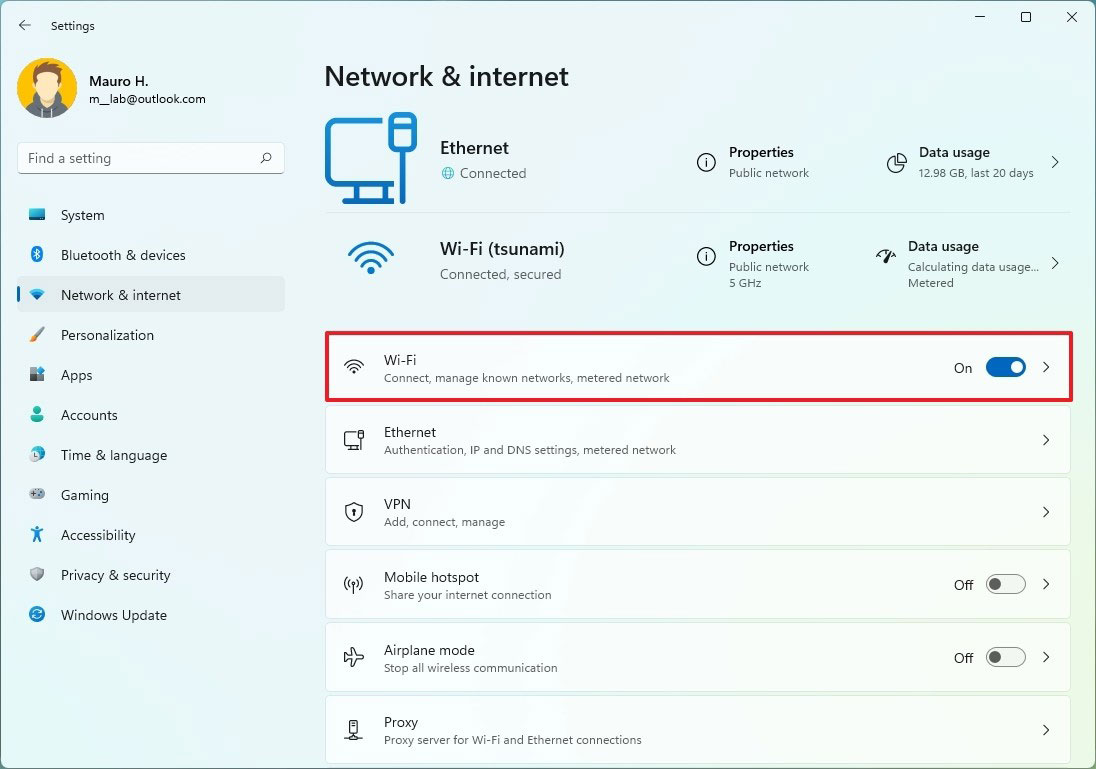1096x769 pixels.
Task: Click the back arrow icon beside Settings
Action: (25, 25)
